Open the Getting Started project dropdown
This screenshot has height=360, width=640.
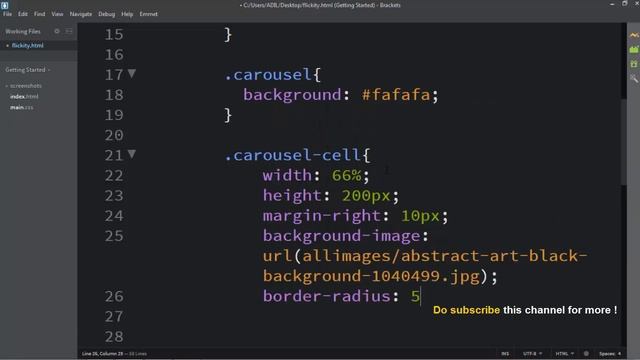(x=28, y=70)
